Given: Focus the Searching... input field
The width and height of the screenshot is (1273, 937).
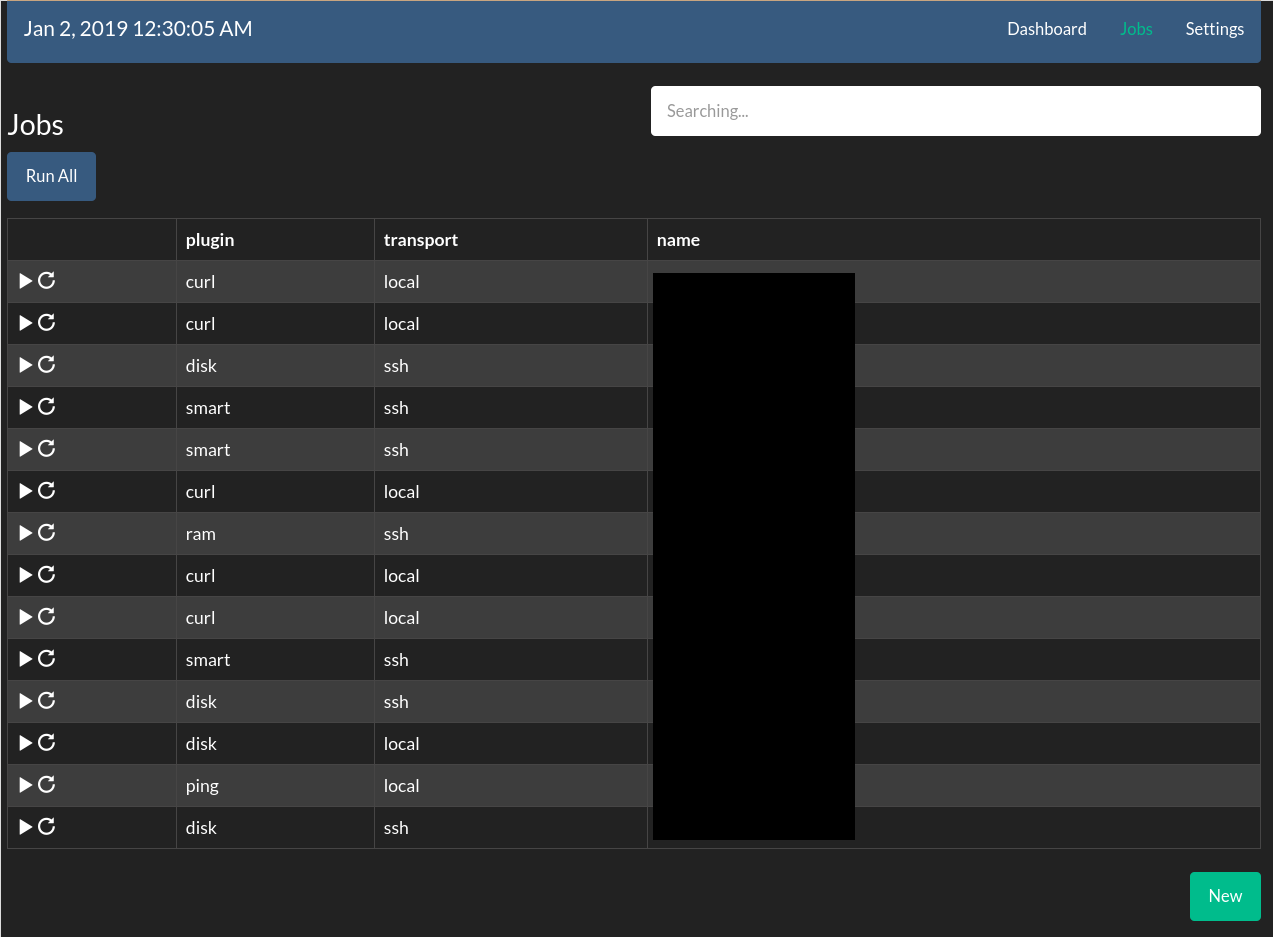Looking at the screenshot, I should tap(955, 111).
